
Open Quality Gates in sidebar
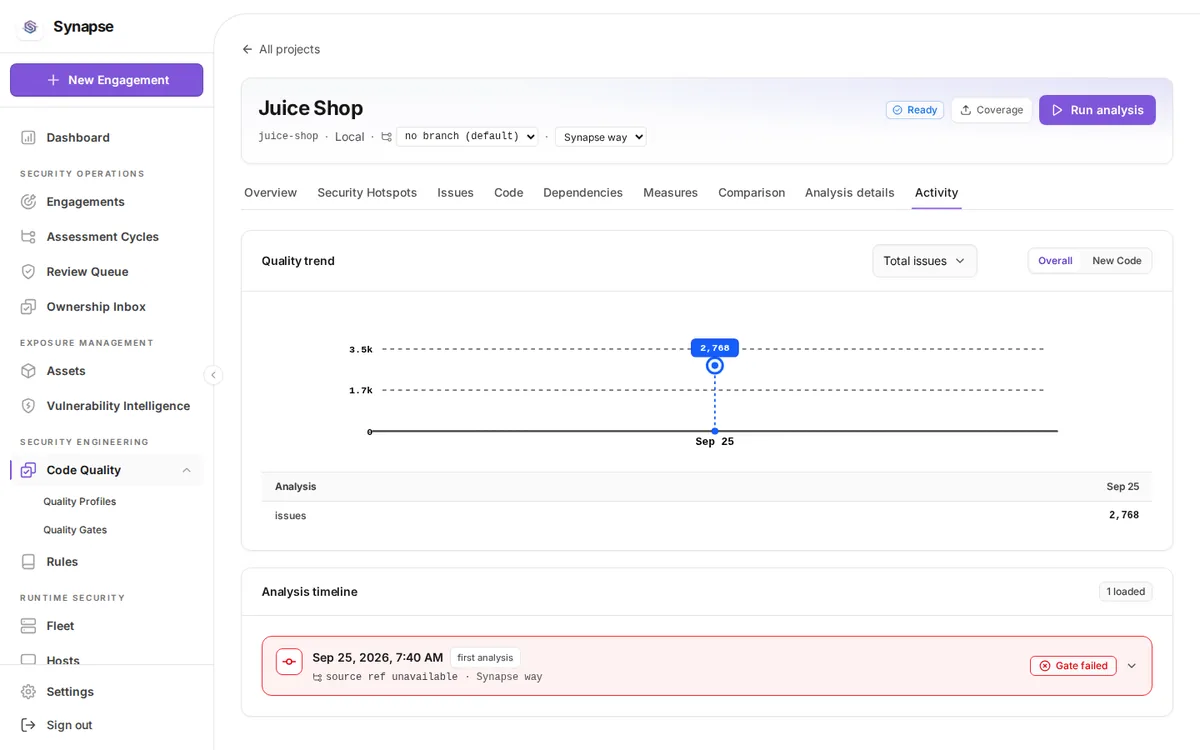[x=75, y=530]
